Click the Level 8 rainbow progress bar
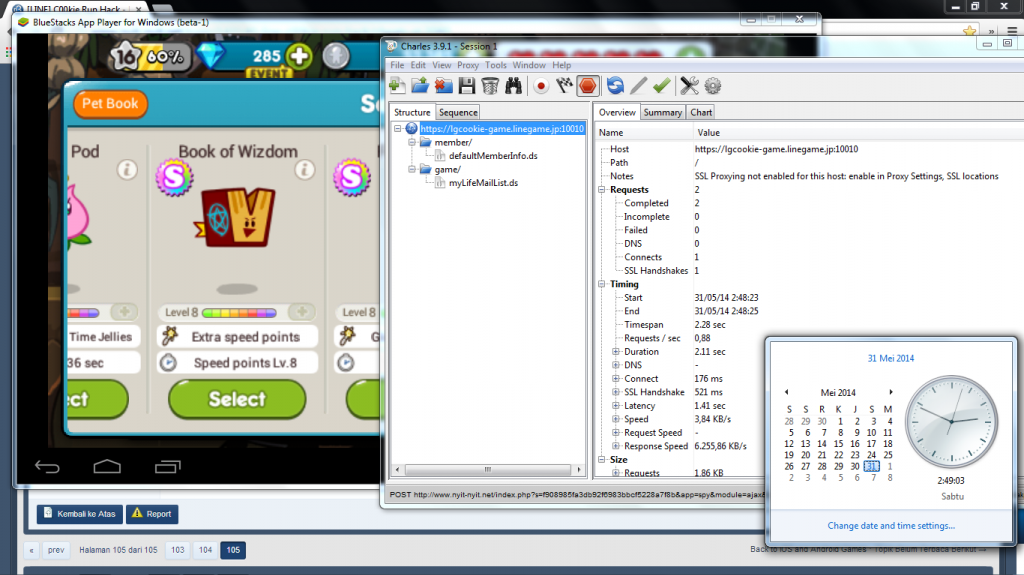This screenshot has height=575, width=1024. coord(240,312)
